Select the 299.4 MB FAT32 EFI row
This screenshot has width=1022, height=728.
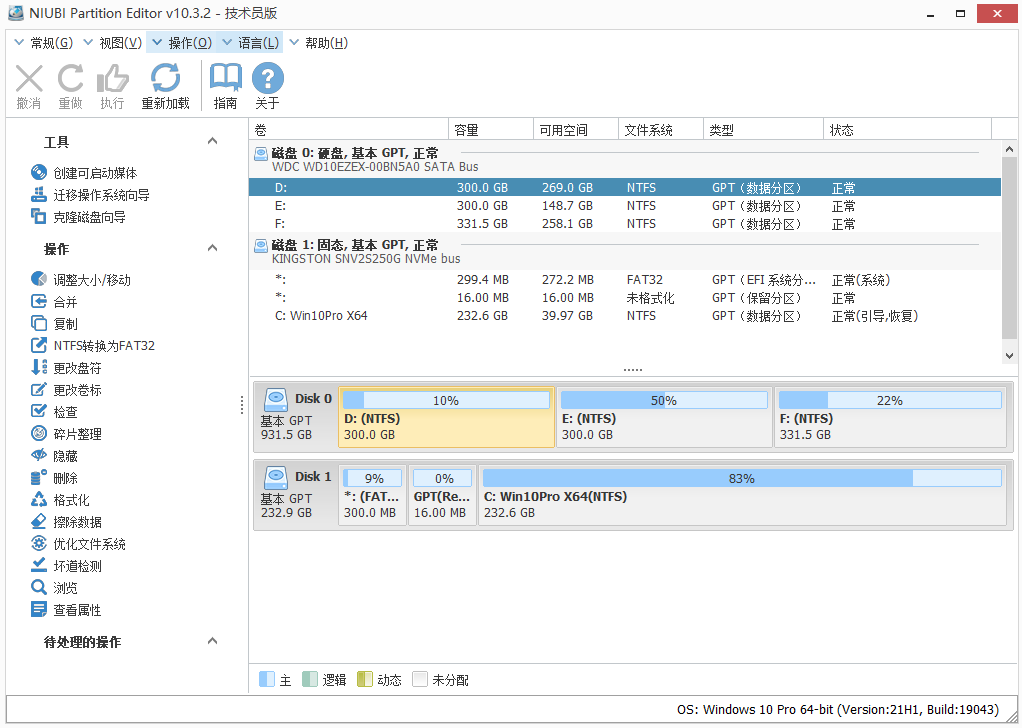tap(625, 280)
